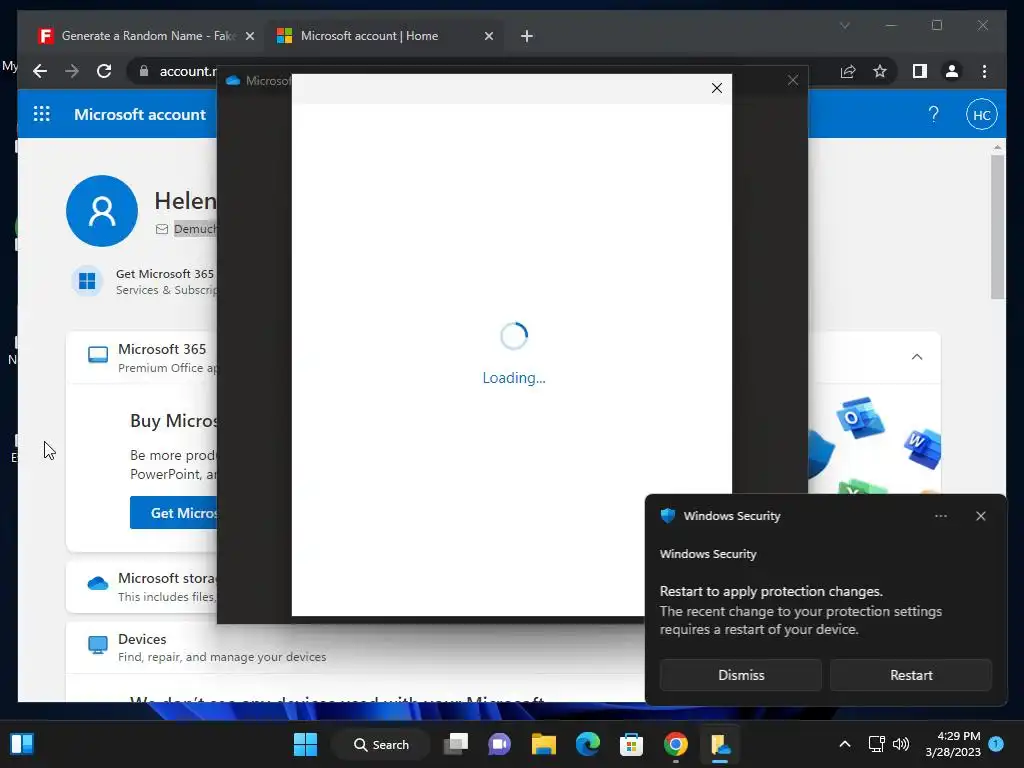Open the Windows Start menu
The width and height of the screenshot is (1024, 768).
pos(305,744)
